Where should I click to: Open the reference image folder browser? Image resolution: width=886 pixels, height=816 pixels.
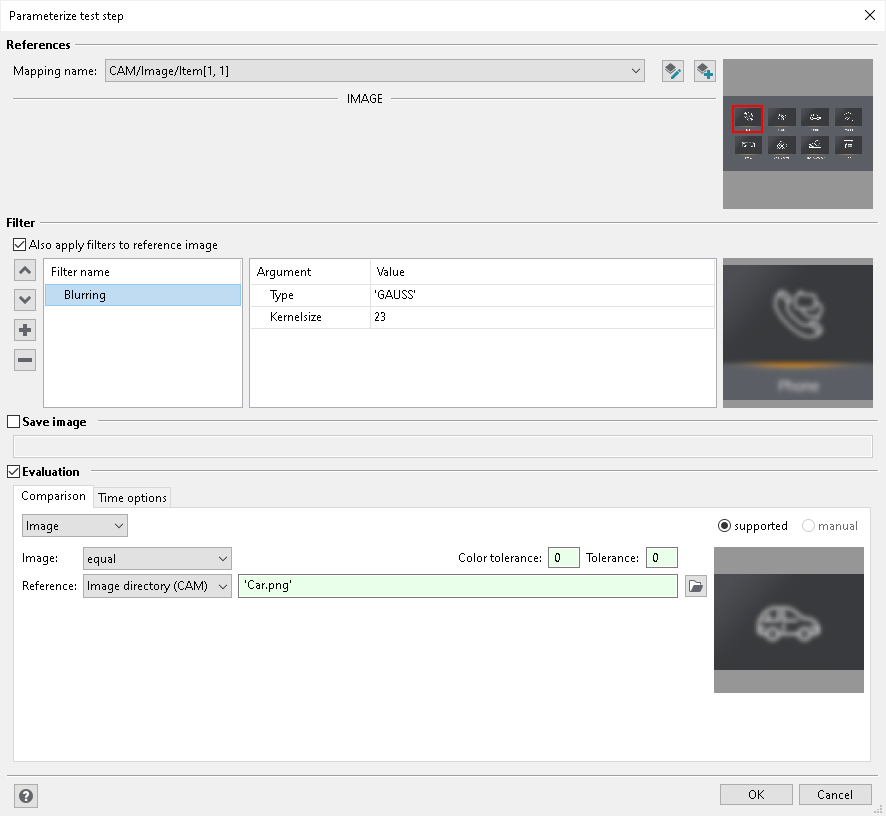coord(696,586)
